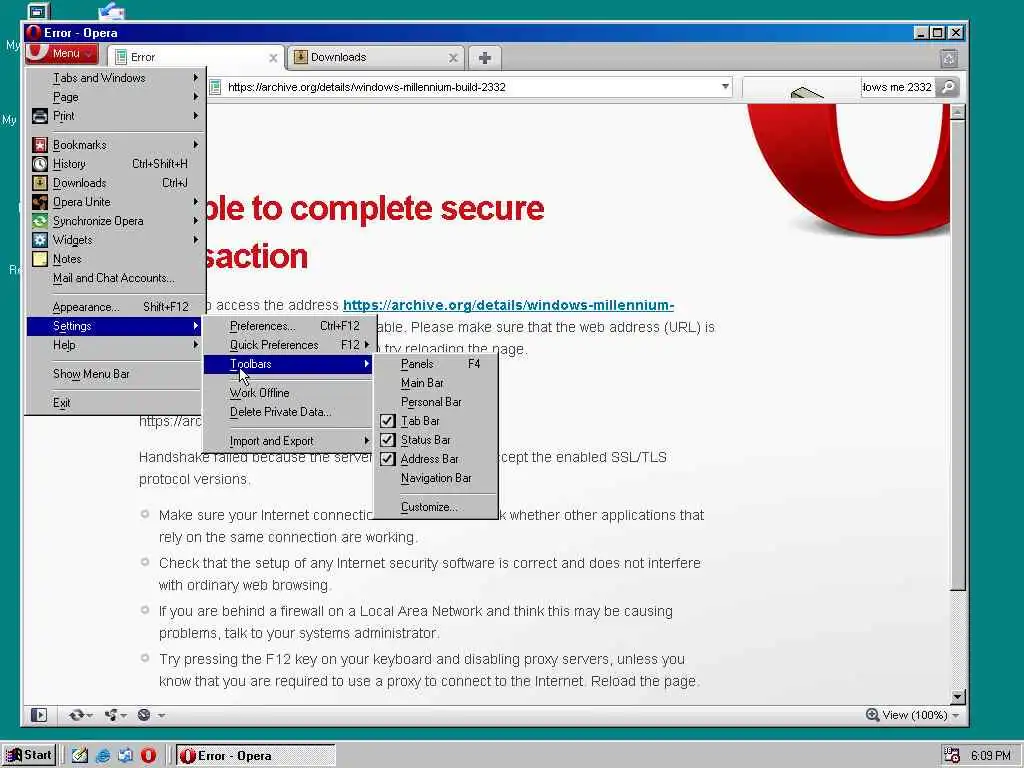Close the Error tab

(273, 58)
